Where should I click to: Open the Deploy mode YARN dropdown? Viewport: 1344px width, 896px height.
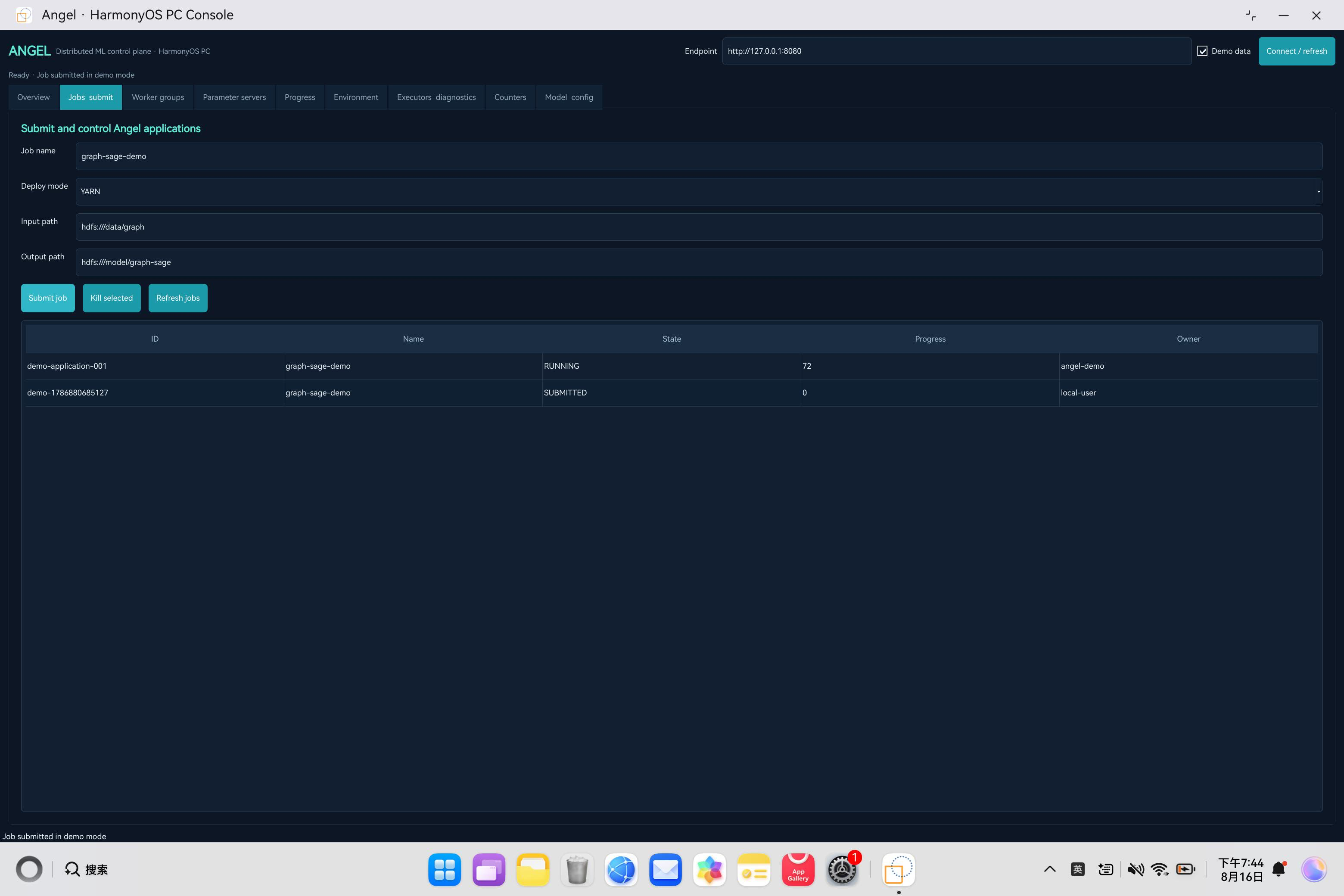tap(699, 191)
